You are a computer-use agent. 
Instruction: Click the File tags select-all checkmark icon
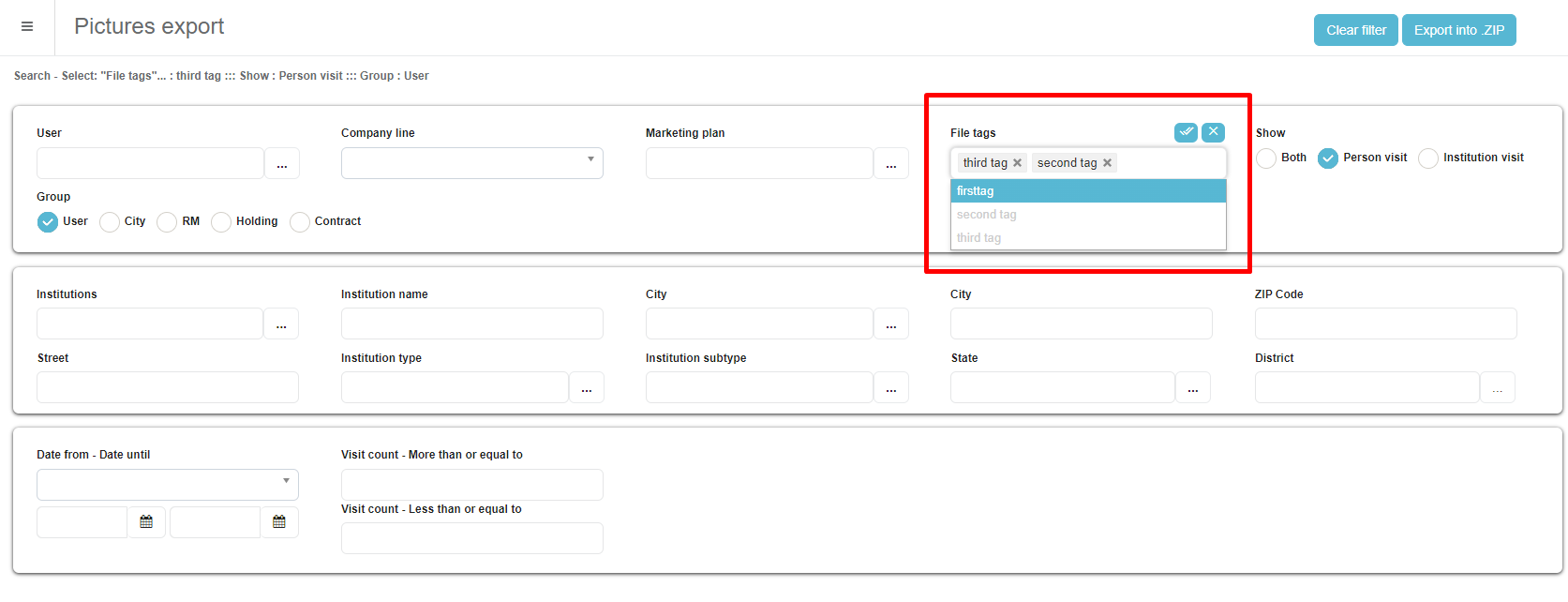click(x=1186, y=132)
